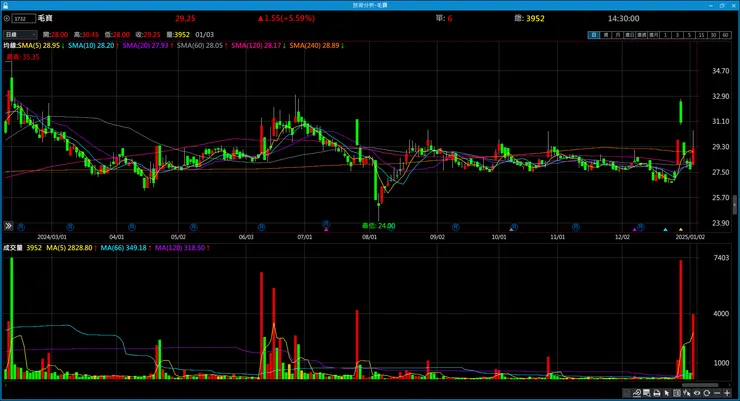
Task: Click the highest price label 35.35
Action: (x=23, y=57)
